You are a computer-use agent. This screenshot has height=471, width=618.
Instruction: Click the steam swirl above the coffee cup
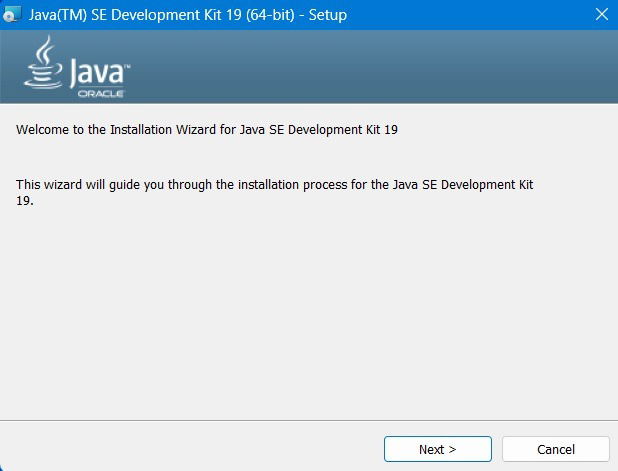coord(44,48)
